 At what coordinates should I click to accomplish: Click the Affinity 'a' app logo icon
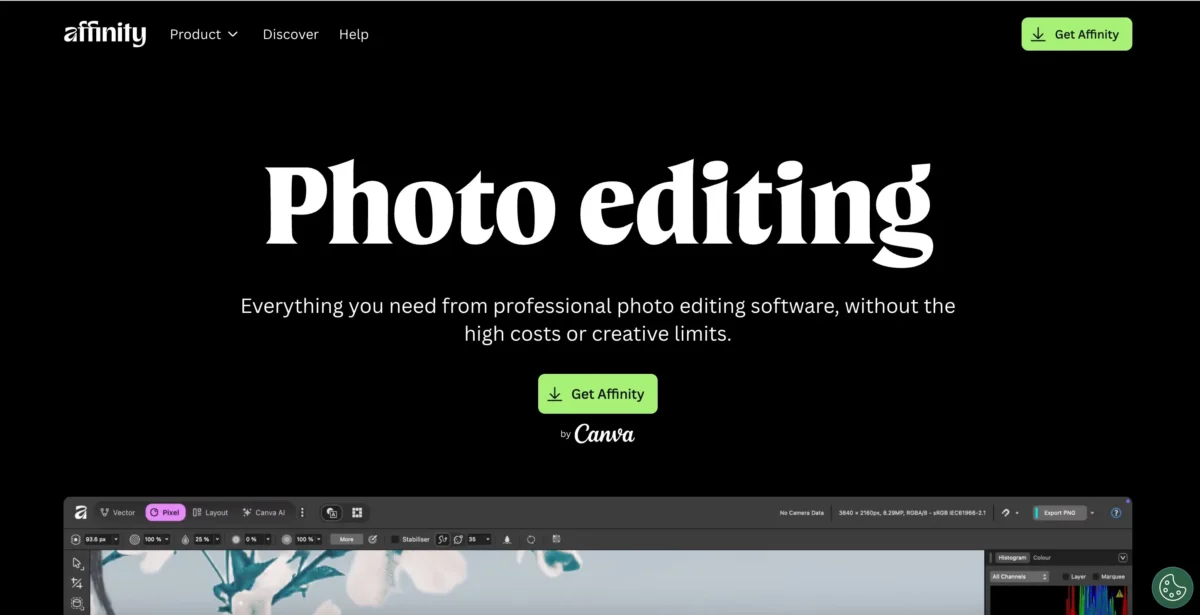(x=80, y=513)
